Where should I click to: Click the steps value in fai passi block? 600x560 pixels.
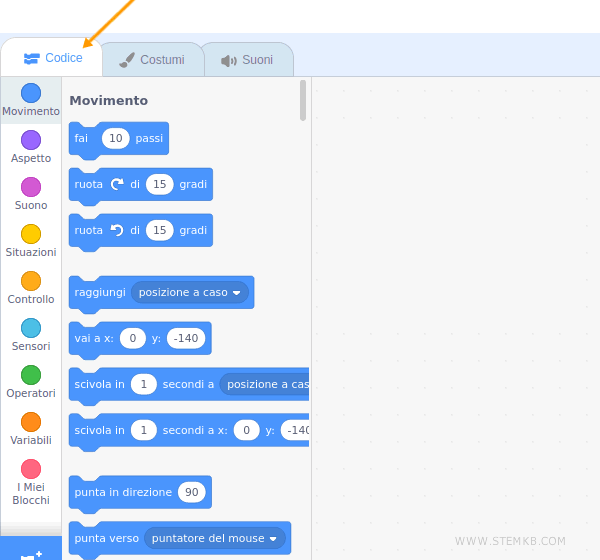(x=116, y=138)
